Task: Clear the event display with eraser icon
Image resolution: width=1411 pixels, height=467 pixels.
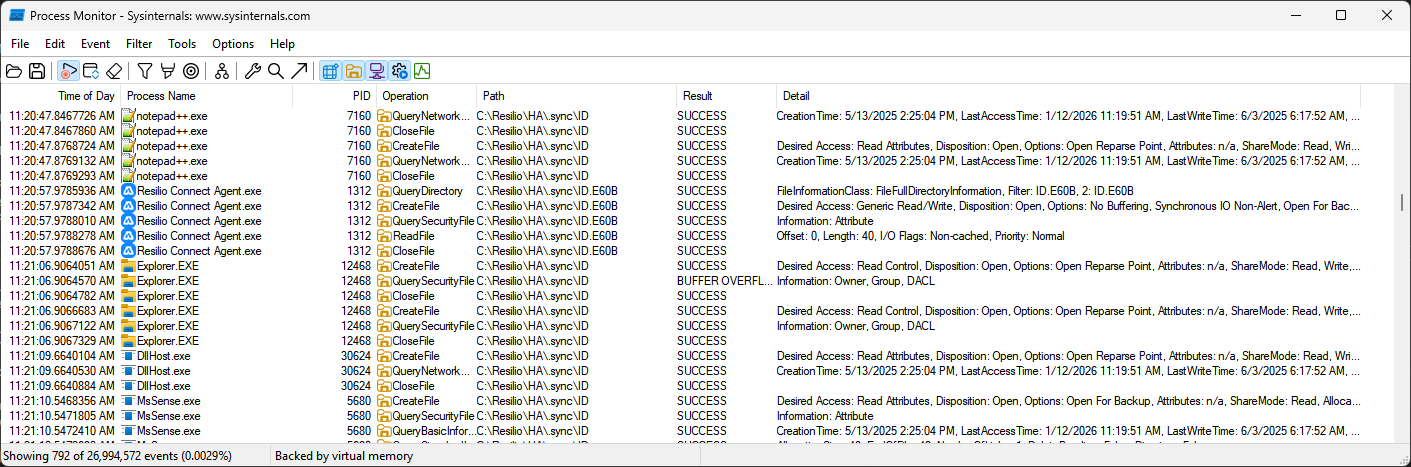Action: coord(114,71)
